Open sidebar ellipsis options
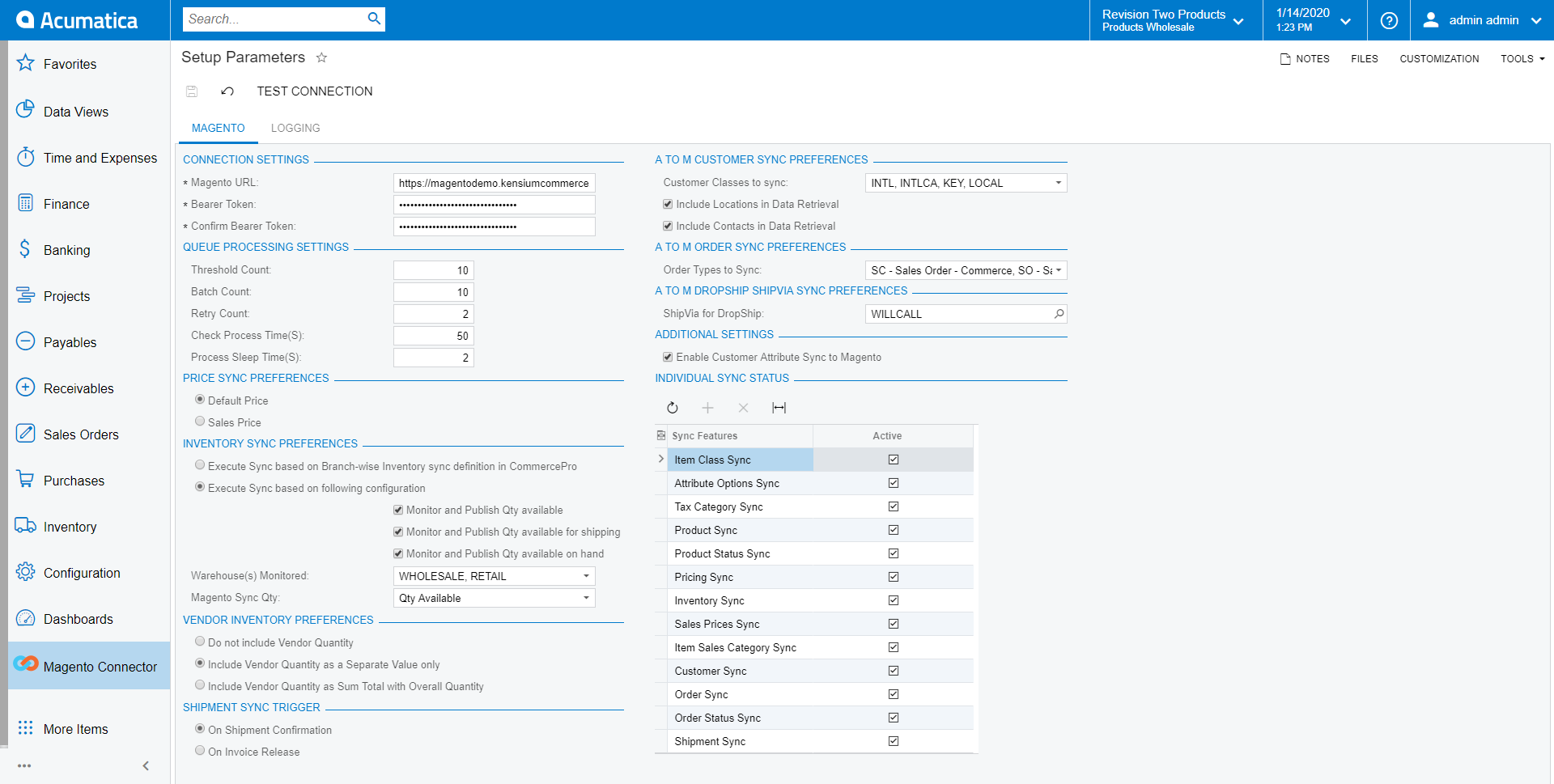Viewport: 1554px width, 784px height. [24, 765]
